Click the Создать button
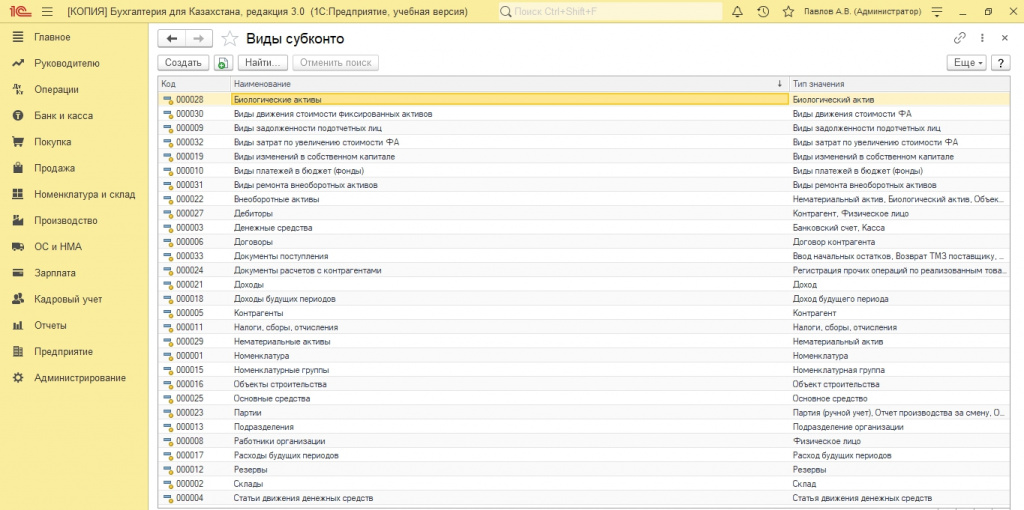This screenshot has width=1024, height=510. [183, 63]
